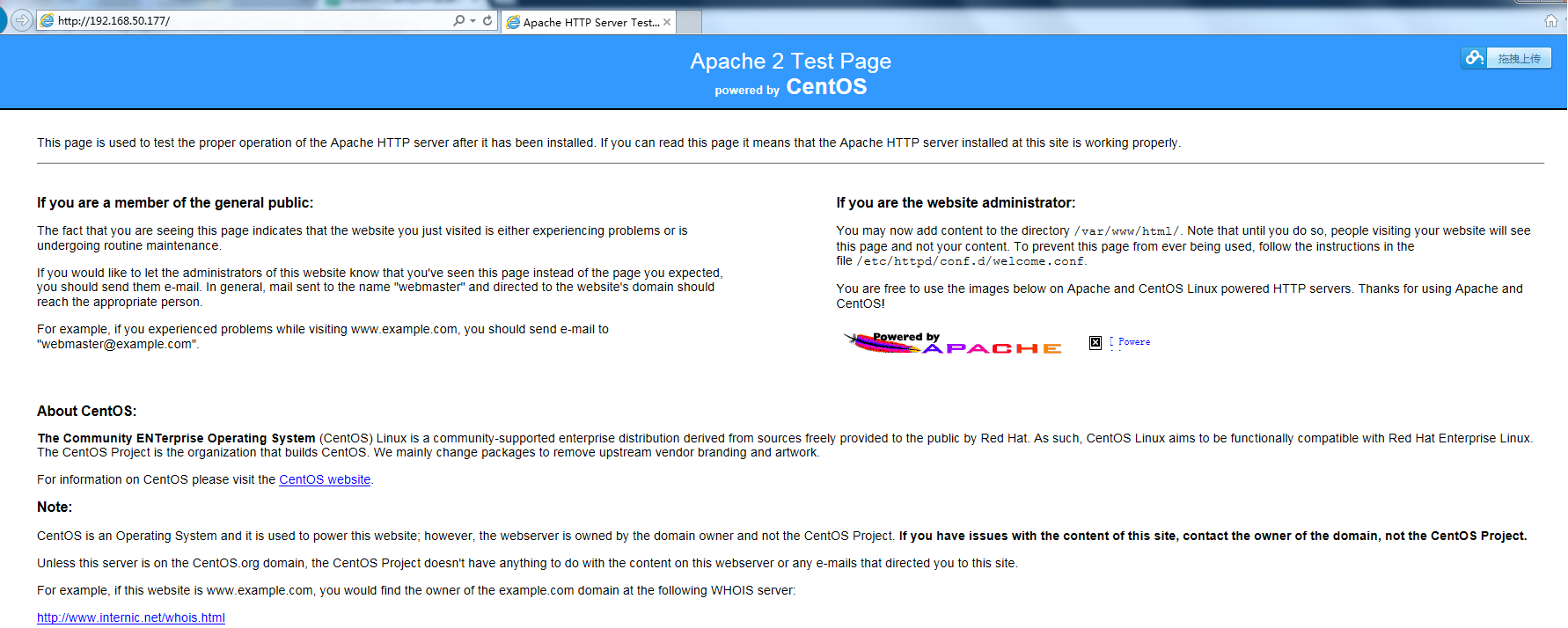
Task: Click the /etc/httpd/conf.d/welcome.conf path text
Action: (971, 261)
